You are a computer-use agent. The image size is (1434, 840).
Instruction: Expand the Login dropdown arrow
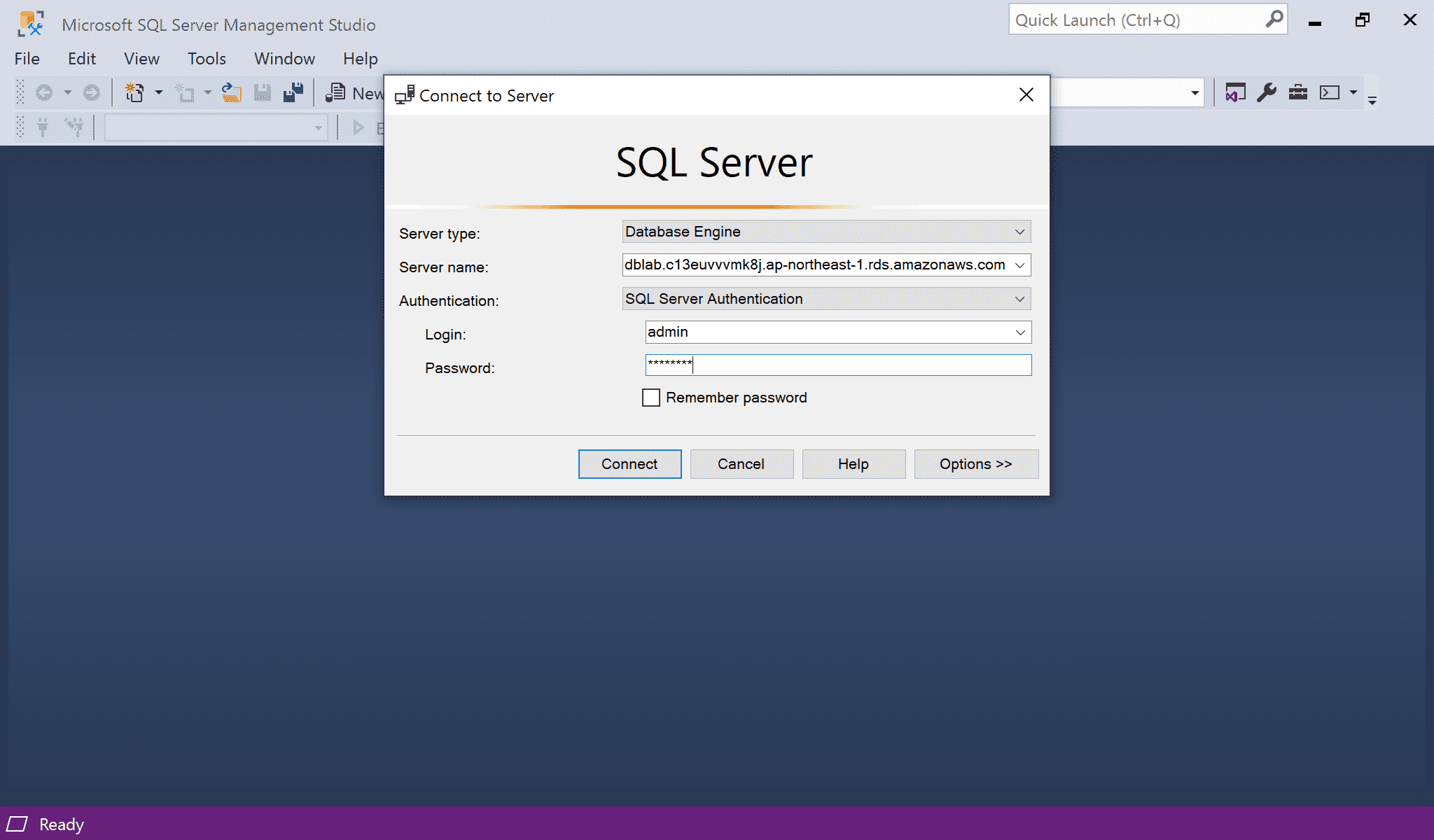[1020, 332]
